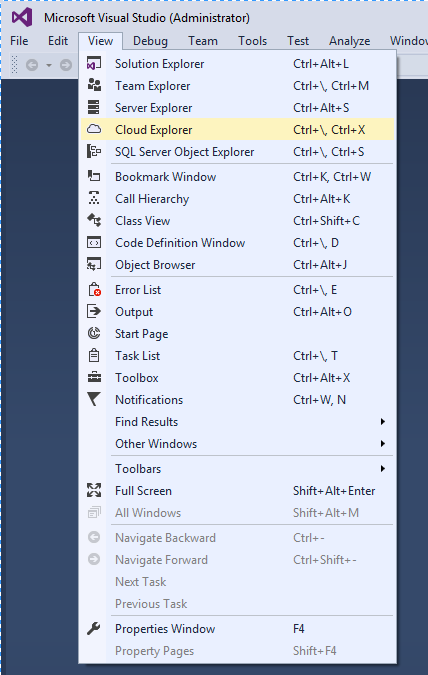
Task: Select Bookmark Window menu entry
Action: pos(238,176)
